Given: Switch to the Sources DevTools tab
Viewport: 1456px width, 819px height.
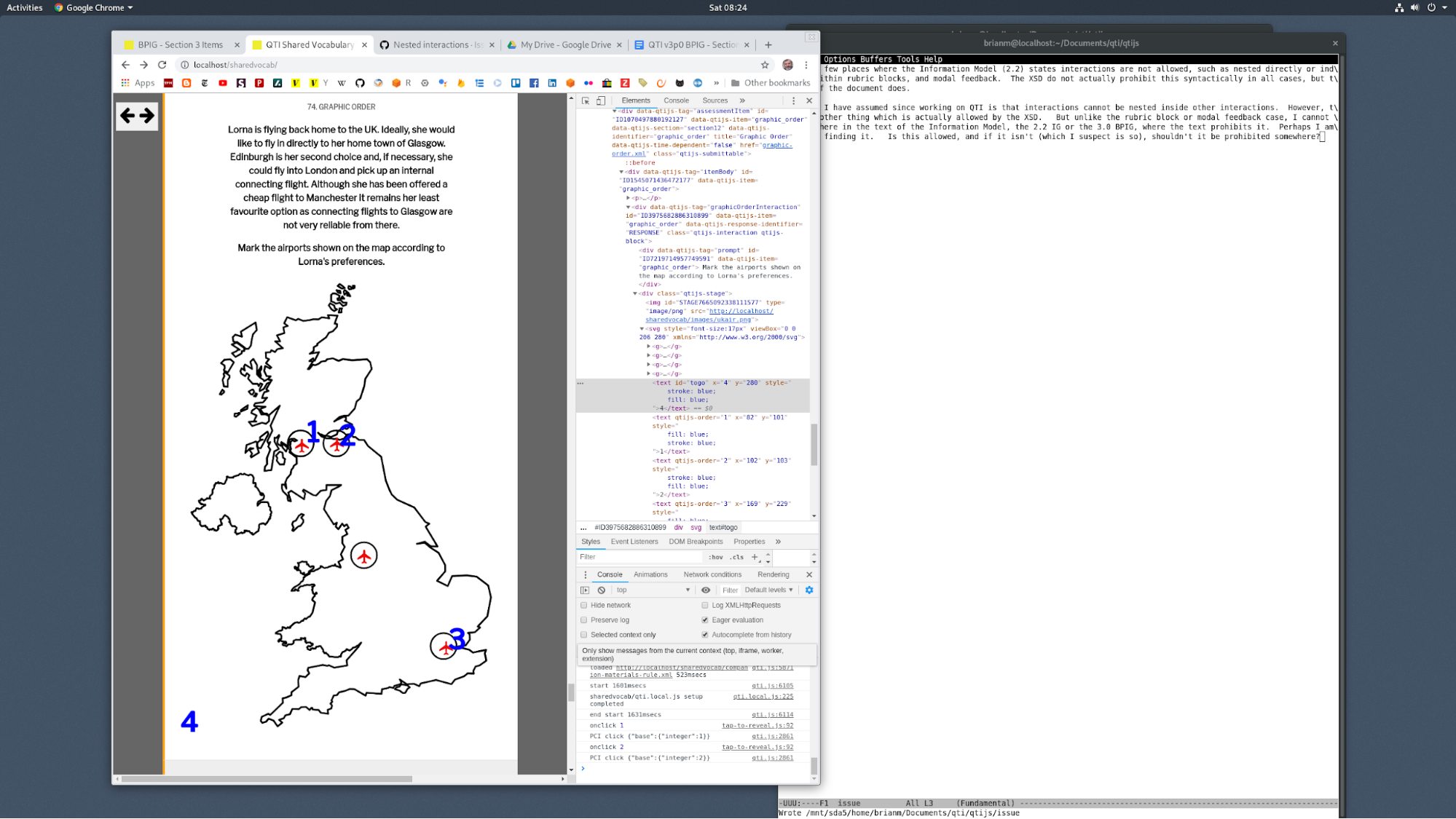Looking at the screenshot, I should coord(715,101).
